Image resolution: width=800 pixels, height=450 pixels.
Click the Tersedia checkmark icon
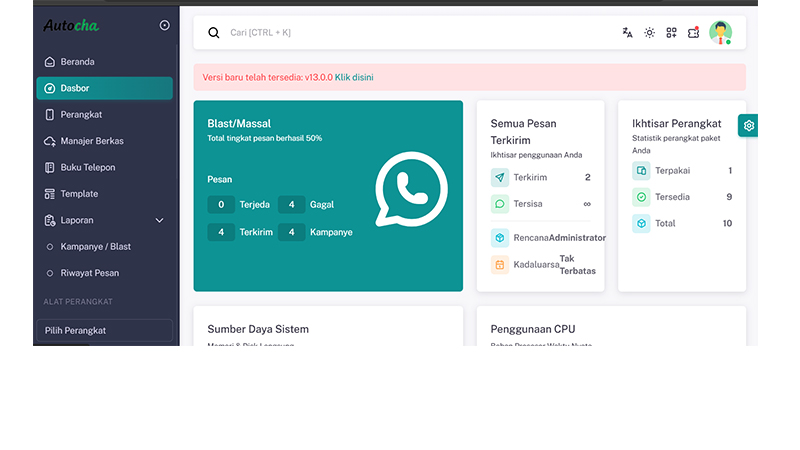tap(641, 197)
